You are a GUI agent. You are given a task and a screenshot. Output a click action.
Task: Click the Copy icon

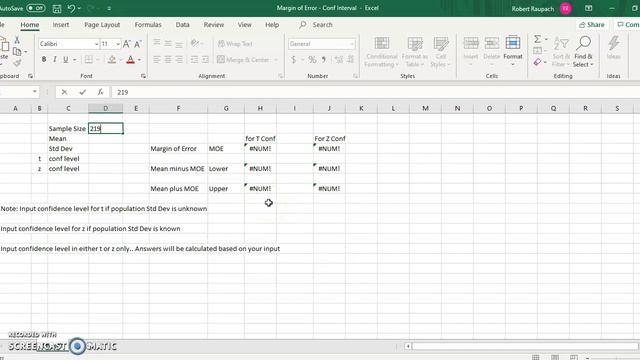(x=17, y=52)
